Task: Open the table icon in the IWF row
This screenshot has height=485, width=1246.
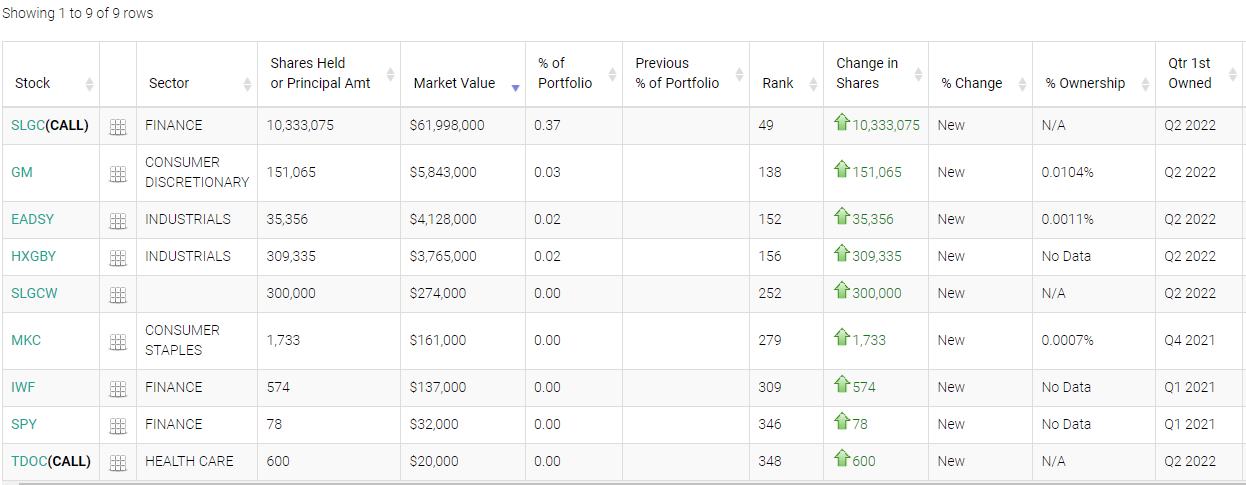Action: [118, 388]
